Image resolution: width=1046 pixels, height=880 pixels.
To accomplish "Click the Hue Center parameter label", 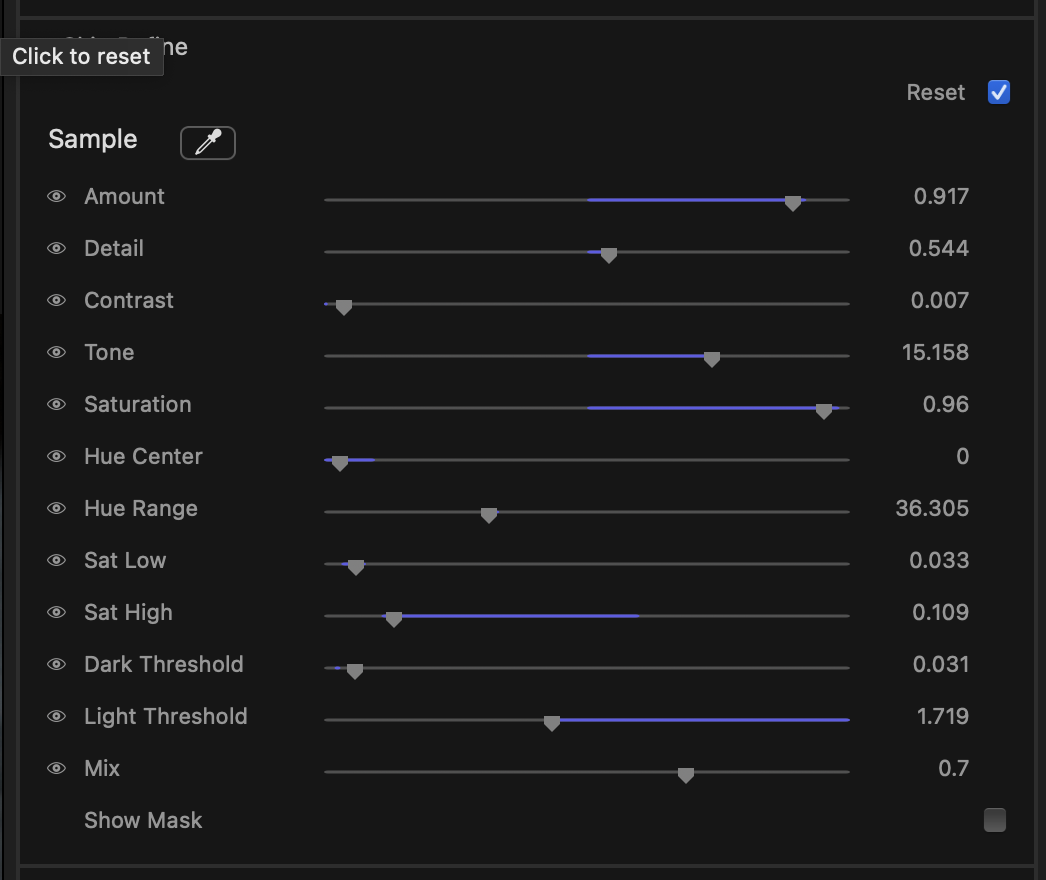I will (143, 456).
